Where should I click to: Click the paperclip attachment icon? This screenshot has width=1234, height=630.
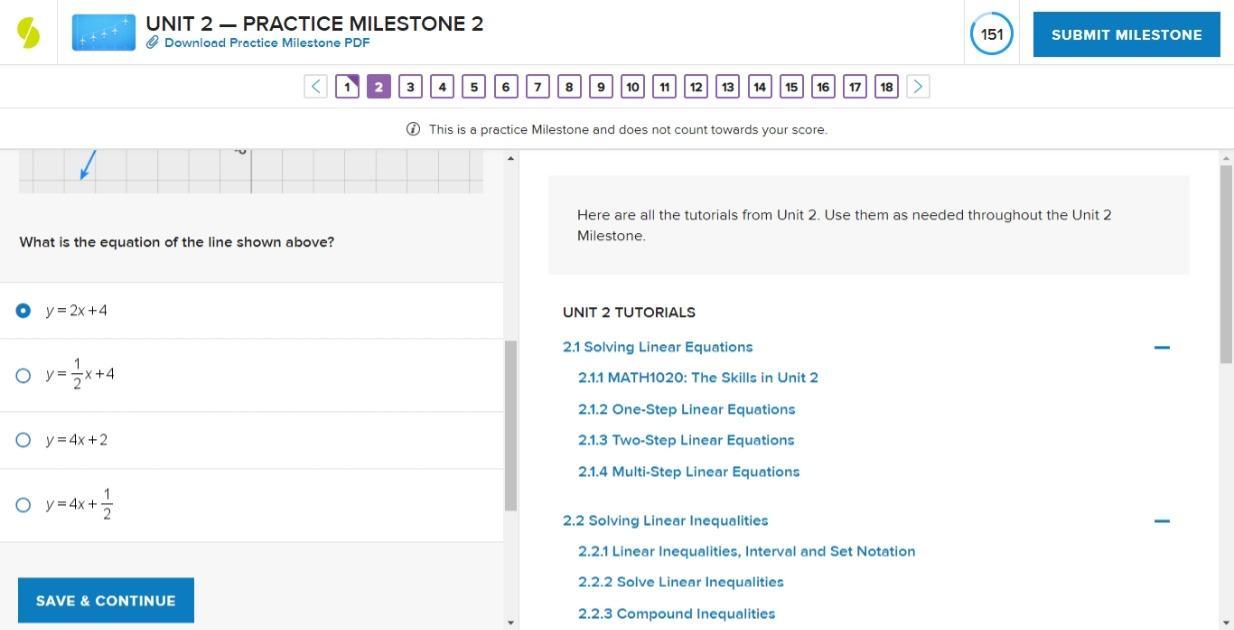152,43
